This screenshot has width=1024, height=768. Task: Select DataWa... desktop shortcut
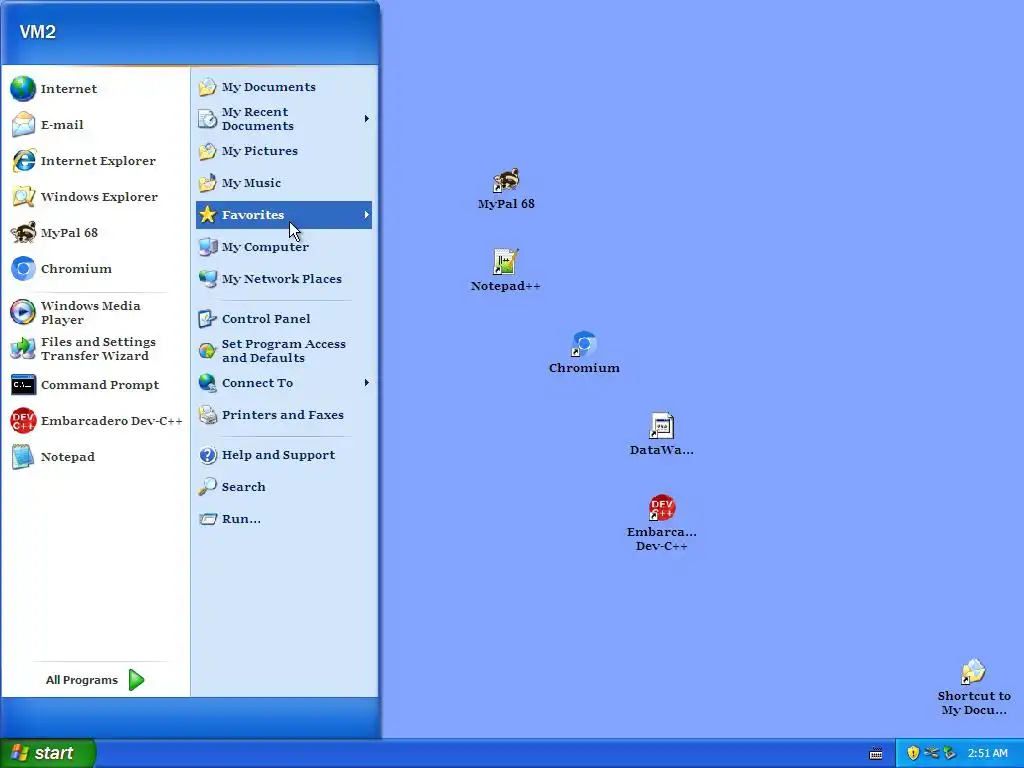tap(662, 434)
